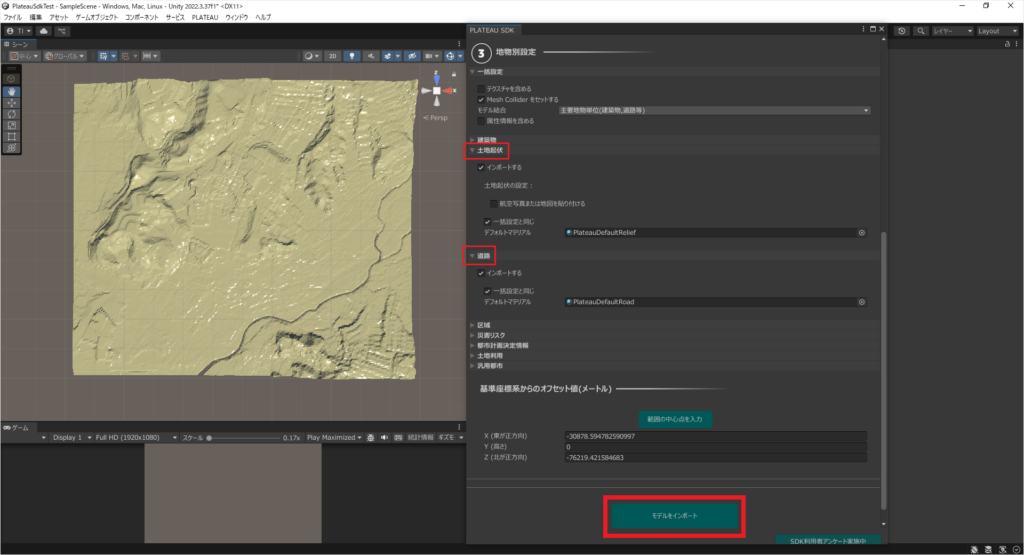Toggle scene audio icon
This screenshot has height=555, width=1024.
point(371,56)
